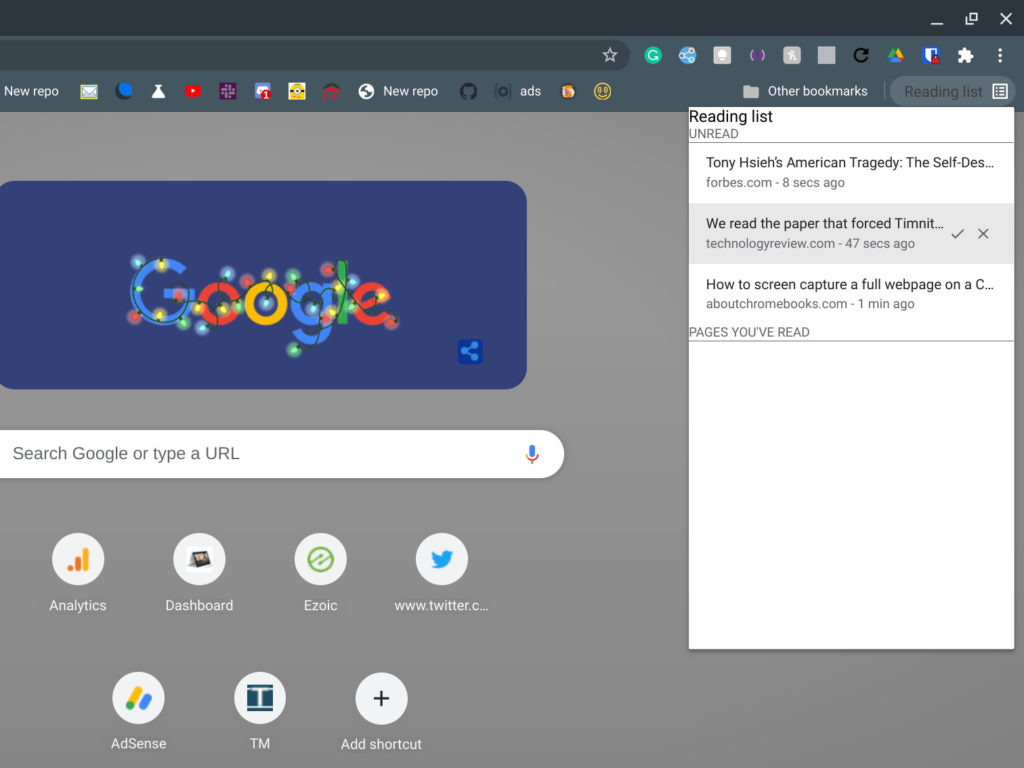Start voice search with the microphone
This screenshot has height=768, width=1024.
(532, 454)
